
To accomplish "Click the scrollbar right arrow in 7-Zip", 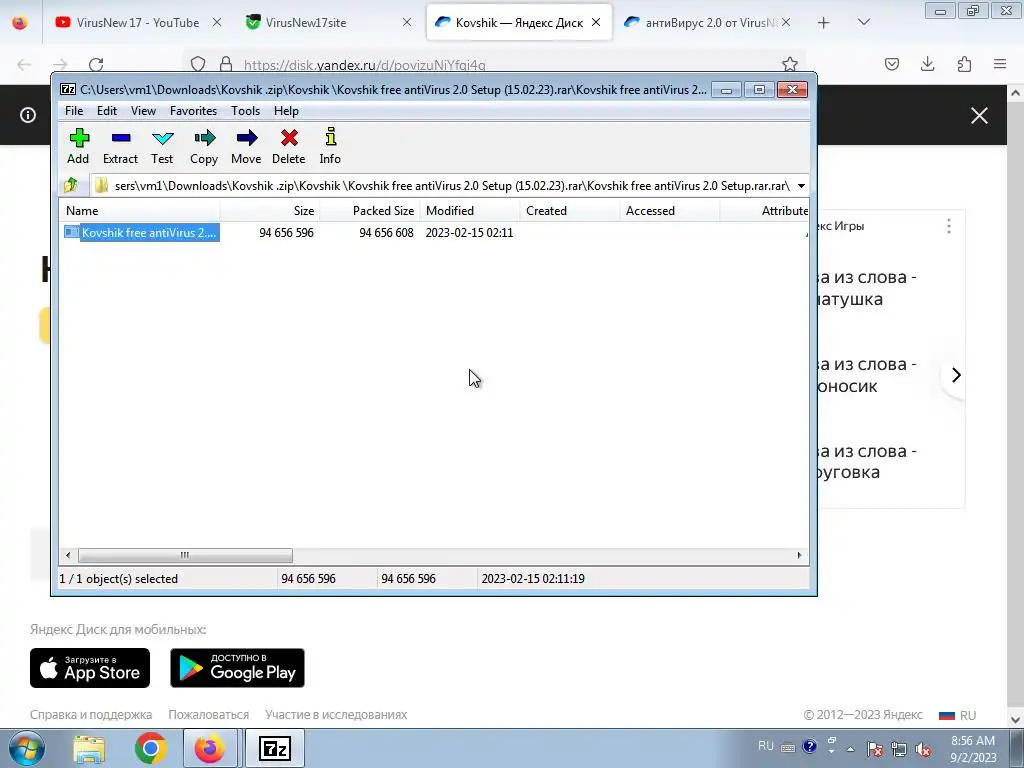I will (x=799, y=556).
